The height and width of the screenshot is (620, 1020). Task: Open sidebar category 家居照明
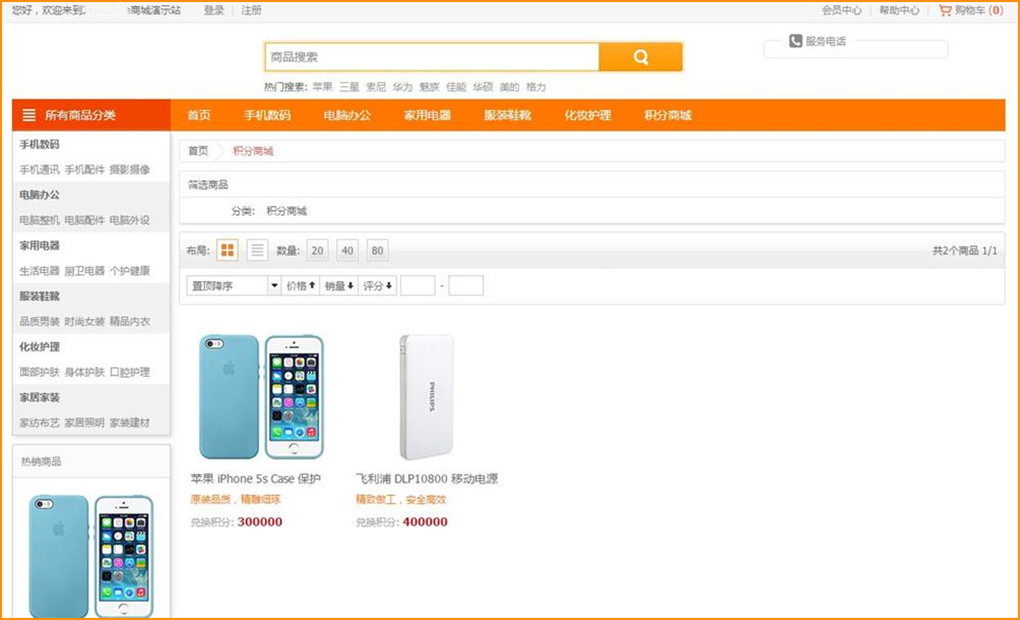[85, 423]
